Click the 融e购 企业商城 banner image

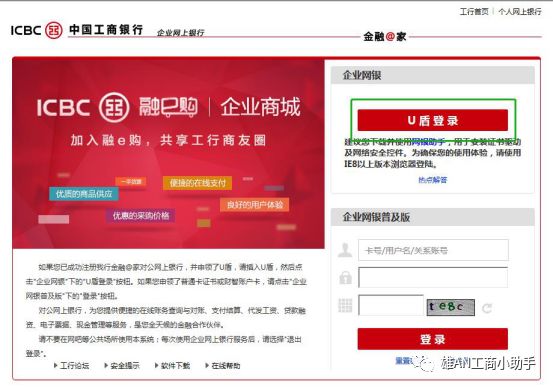[169, 154]
